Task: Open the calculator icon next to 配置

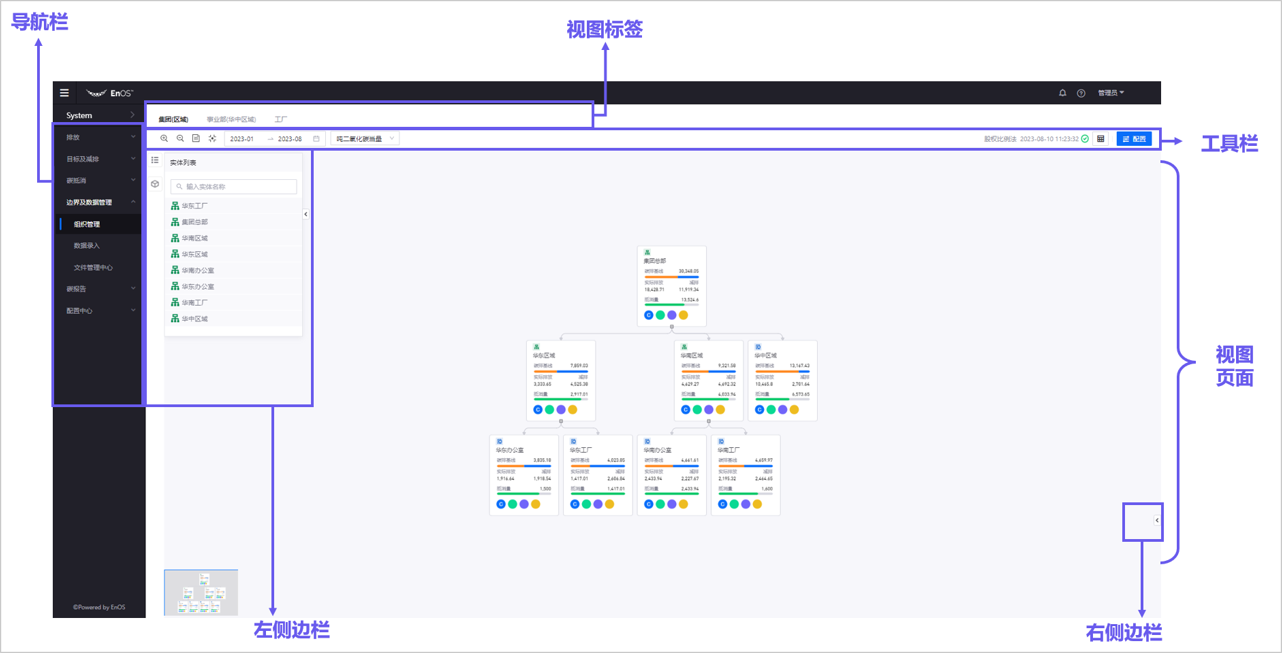Action: 1101,139
